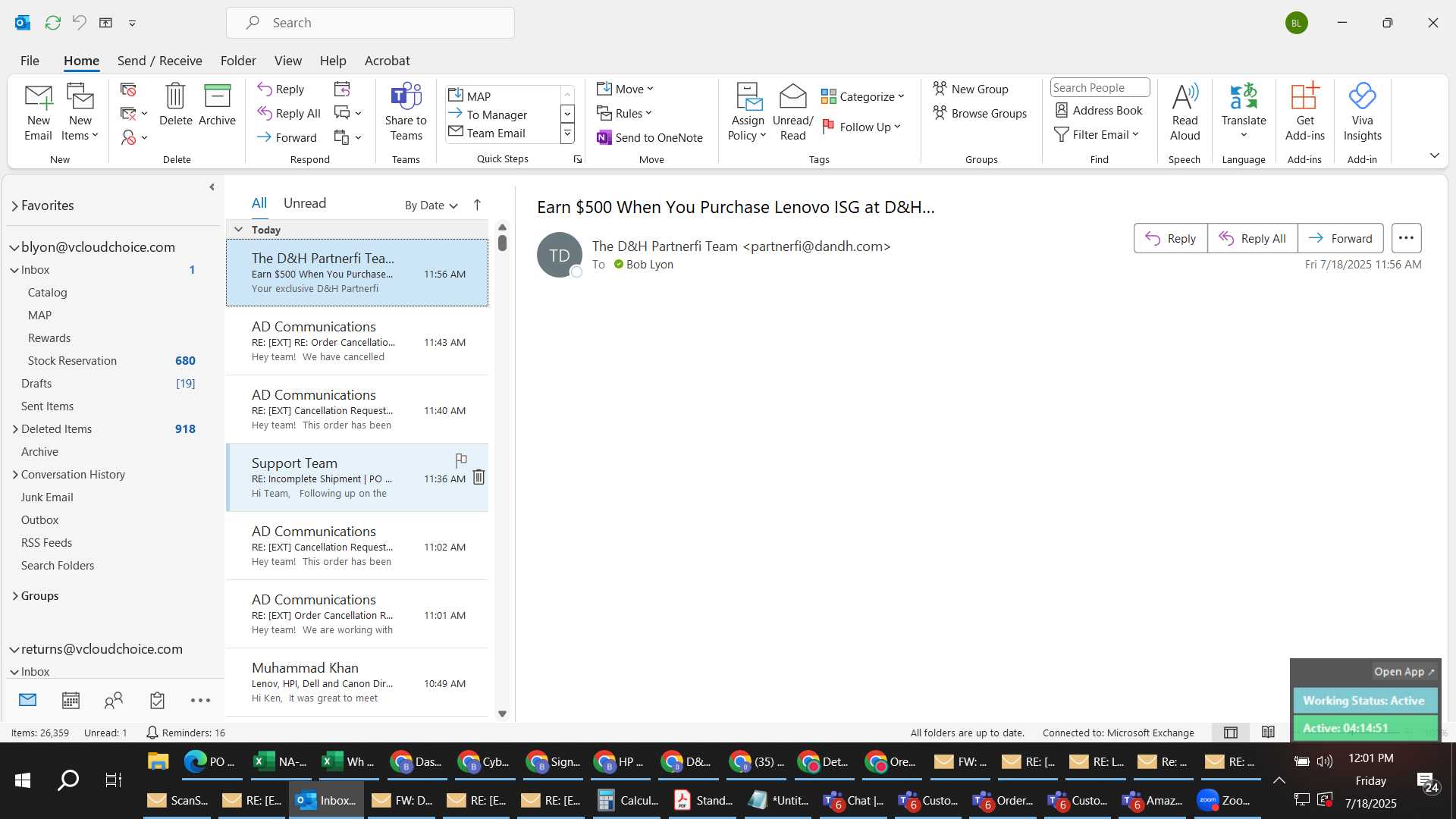Reverse the sort order arrow
This screenshot has height=819, width=1456.
477,205
